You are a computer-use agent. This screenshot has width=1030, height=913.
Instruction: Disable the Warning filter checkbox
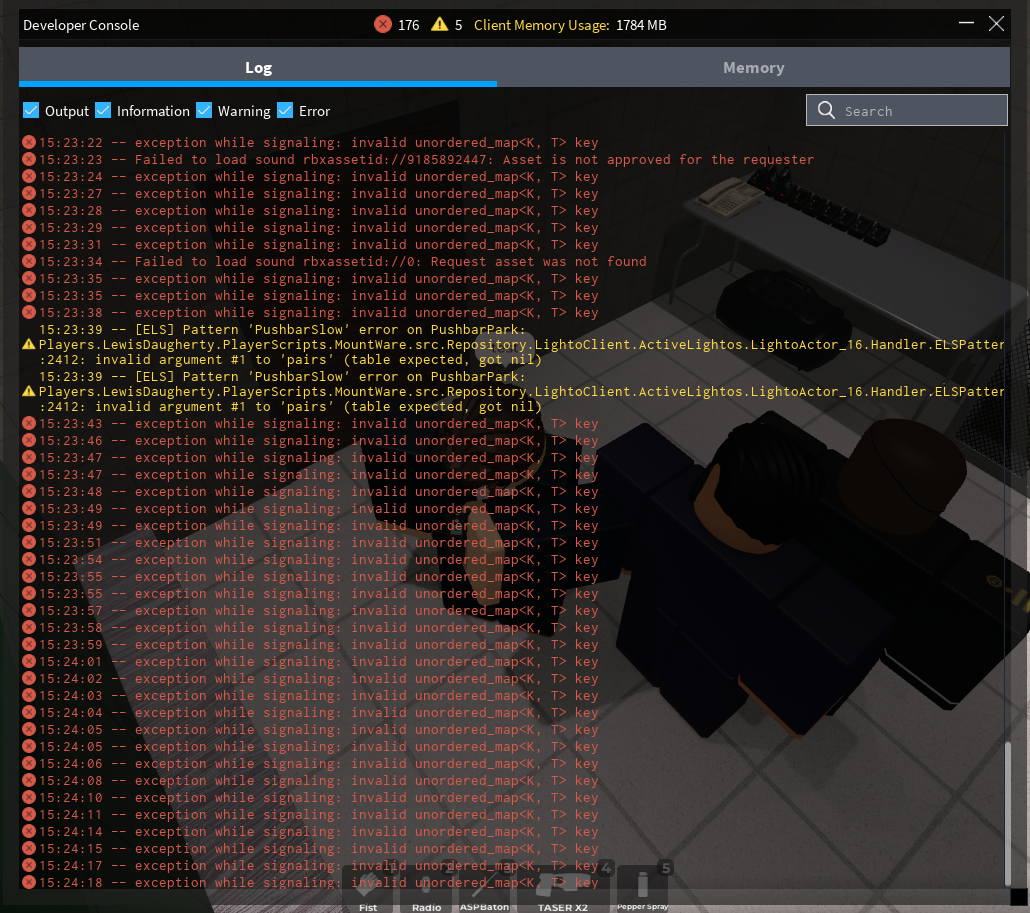click(204, 110)
